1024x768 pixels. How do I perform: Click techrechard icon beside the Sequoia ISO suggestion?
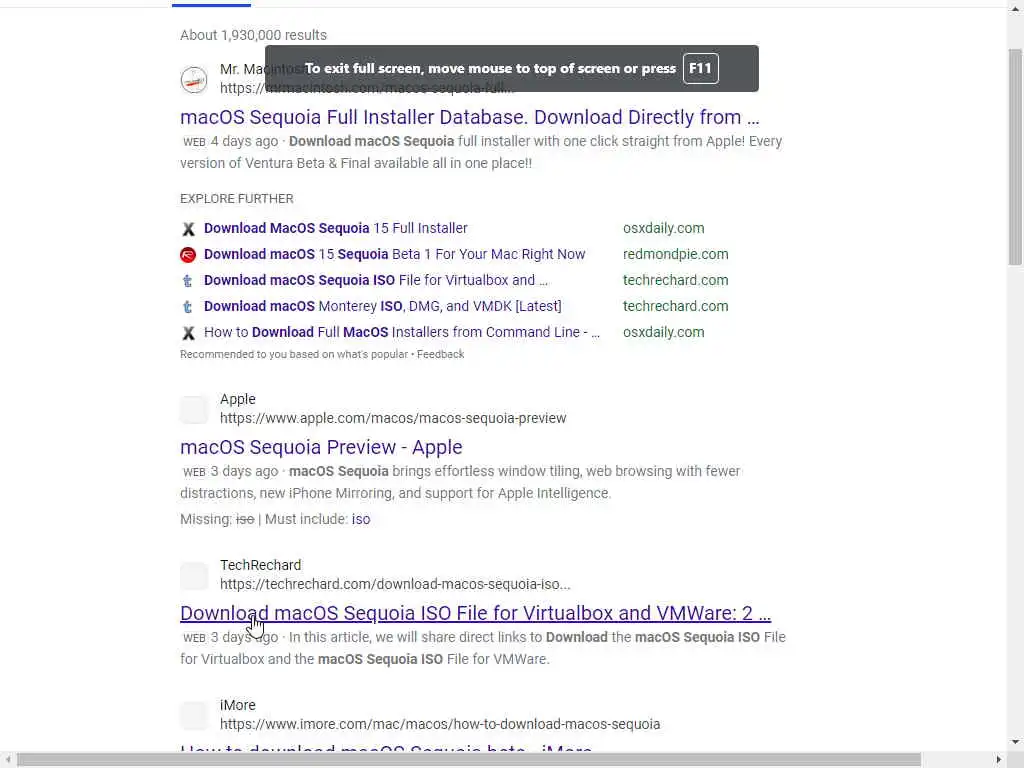(188, 281)
